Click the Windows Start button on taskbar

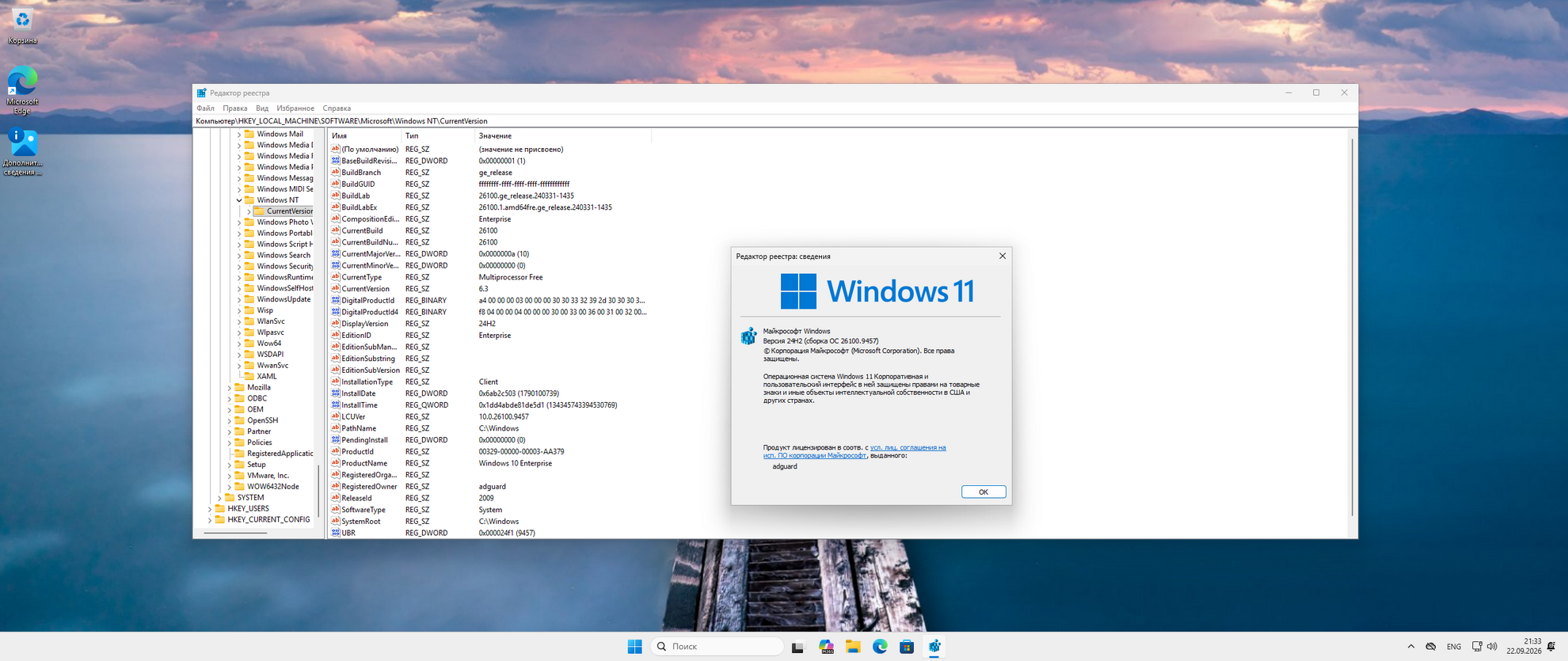[634, 647]
